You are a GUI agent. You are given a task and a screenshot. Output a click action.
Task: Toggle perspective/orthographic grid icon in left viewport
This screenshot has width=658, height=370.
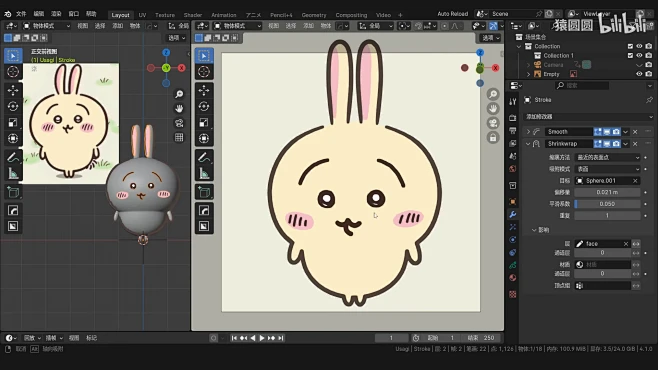point(179,137)
